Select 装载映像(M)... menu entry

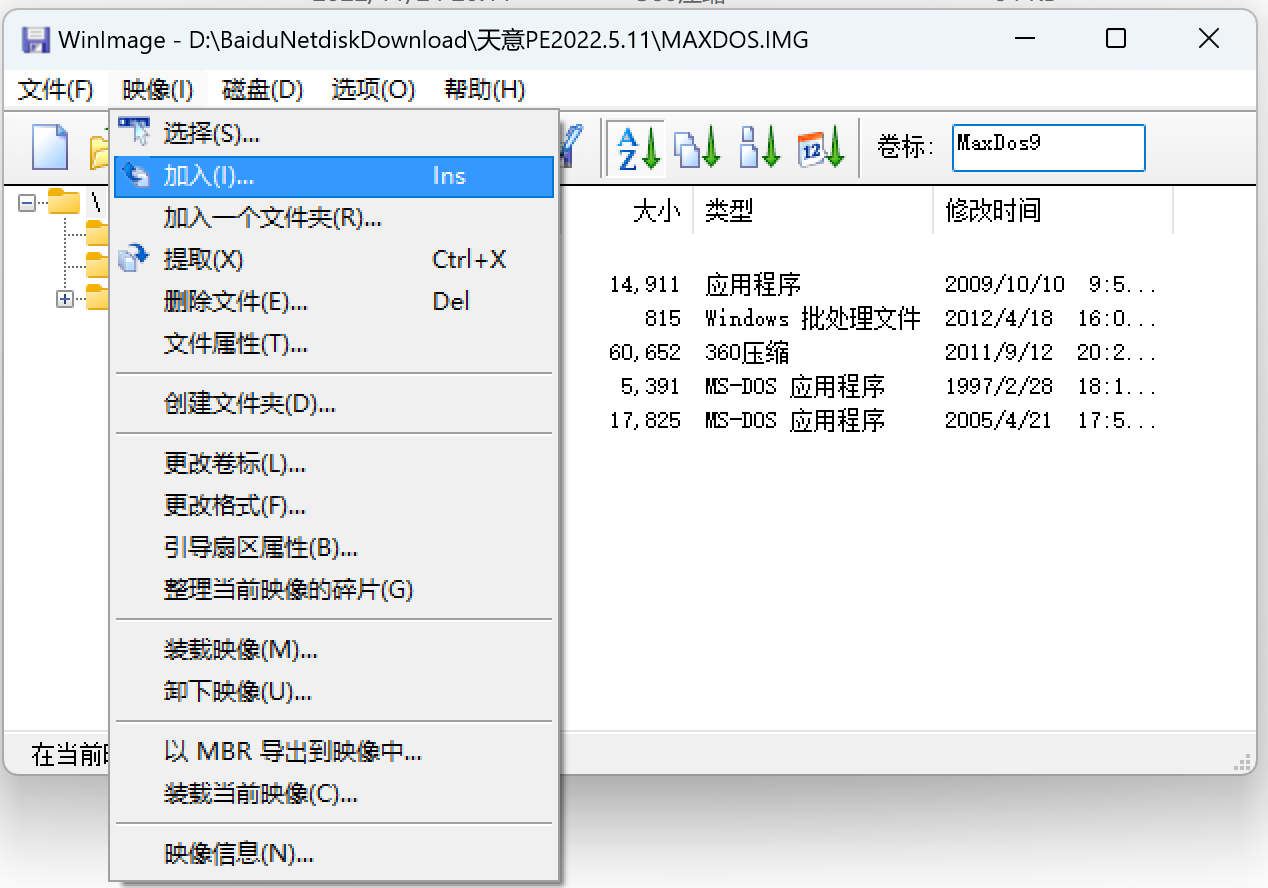[x=334, y=650]
